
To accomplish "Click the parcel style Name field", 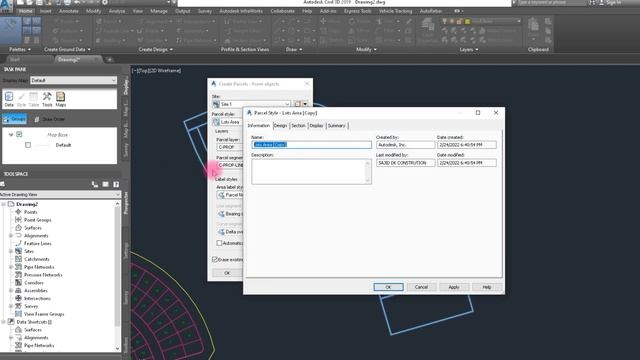I will 311,144.
